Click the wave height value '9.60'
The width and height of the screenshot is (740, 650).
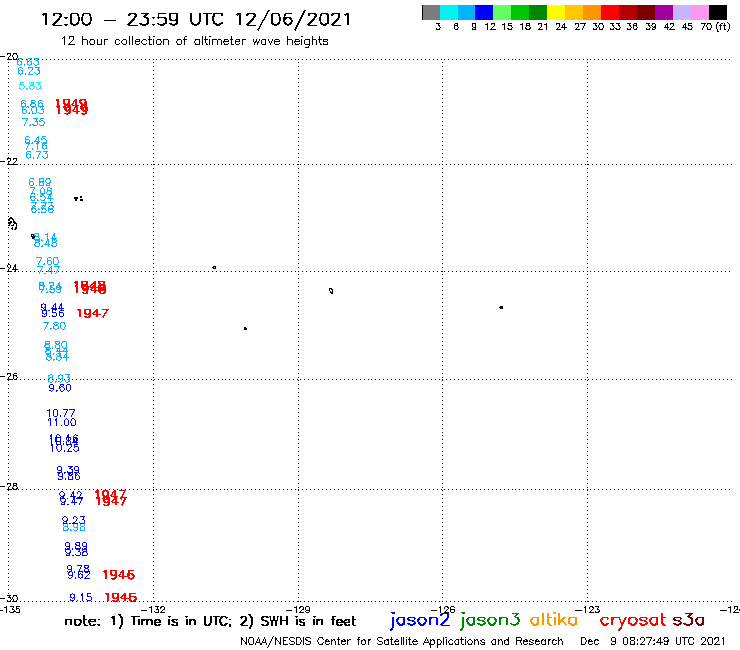[60, 388]
